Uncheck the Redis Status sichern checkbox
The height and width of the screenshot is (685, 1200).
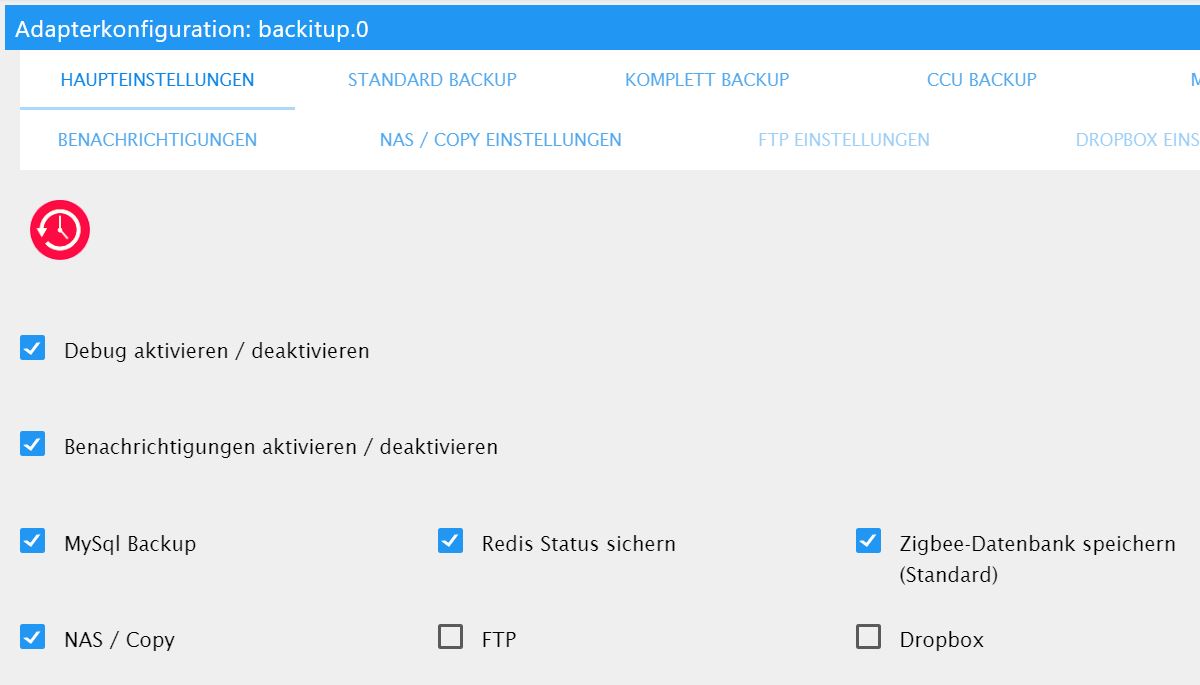(x=451, y=541)
